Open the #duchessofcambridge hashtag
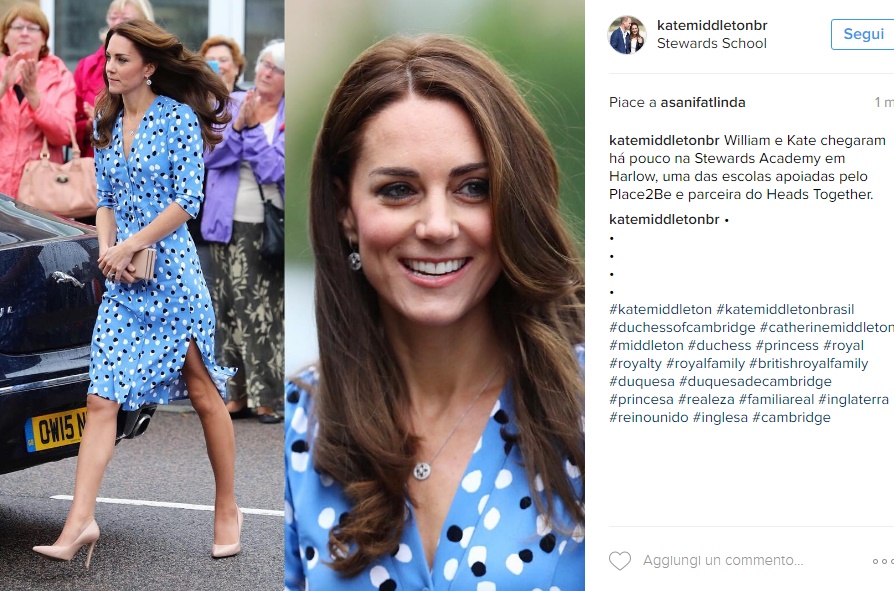The width and height of the screenshot is (894, 591). coord(682,328)
